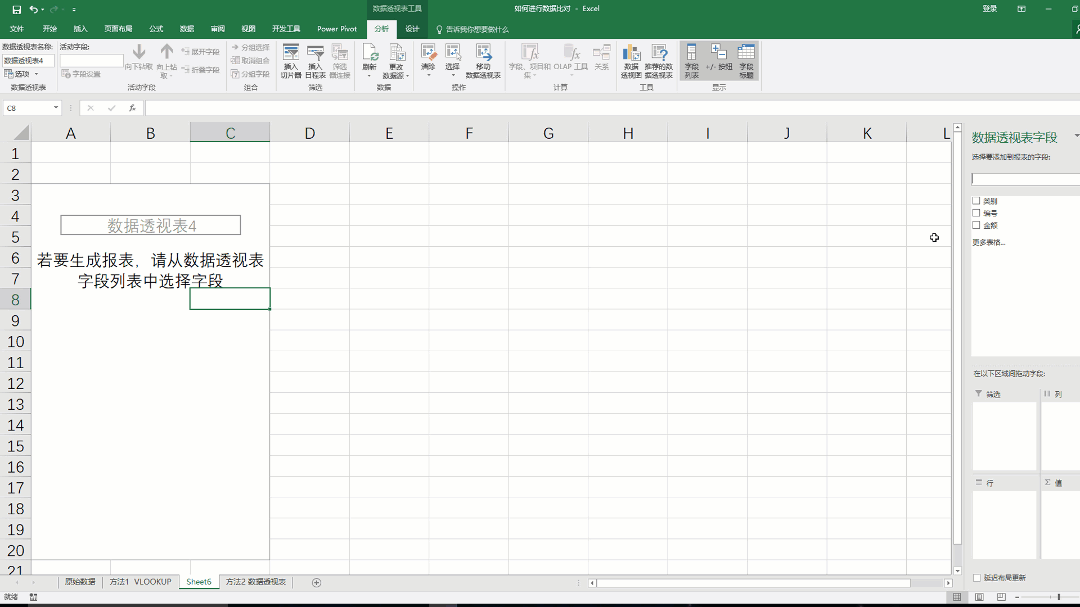Click the Save icon in quick access toolbar
Viewport: 1080px width, 607px height.
[x=16, y=9]
